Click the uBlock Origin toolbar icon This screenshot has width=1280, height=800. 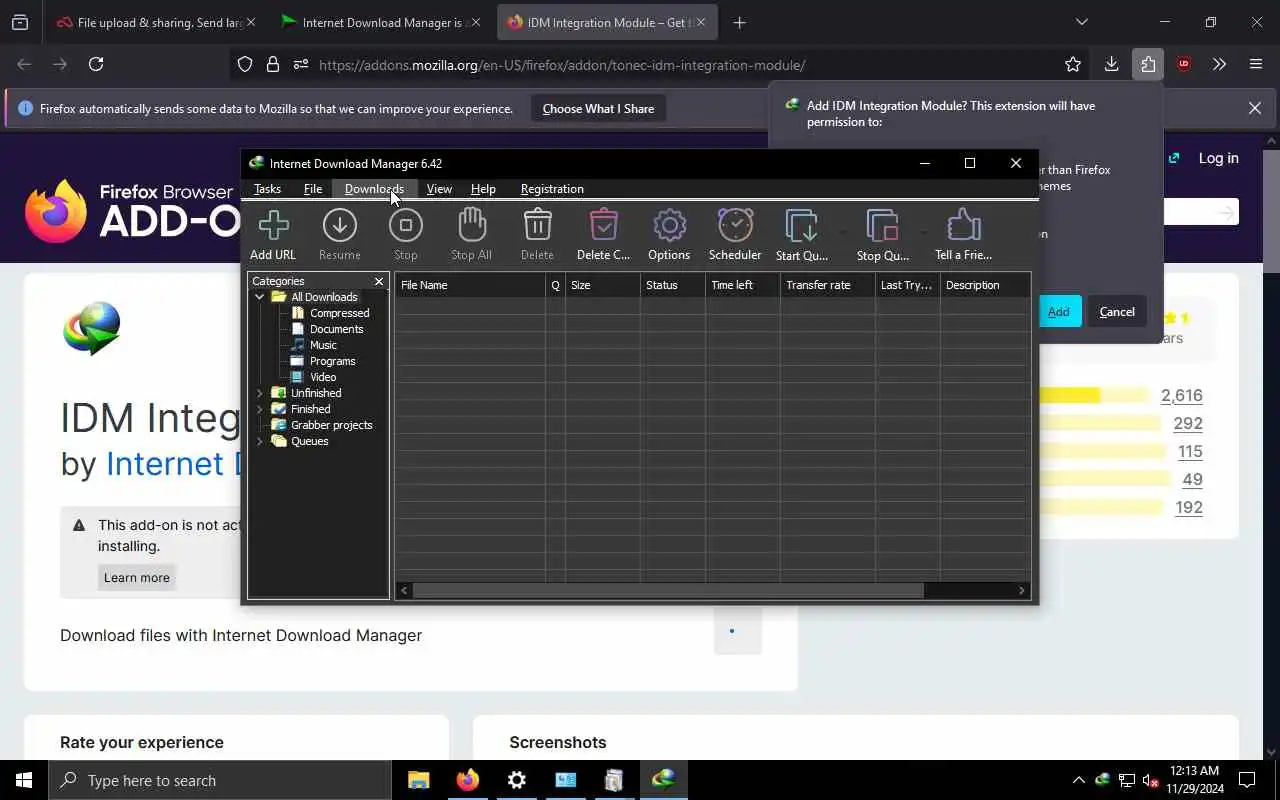[1184, 64]
